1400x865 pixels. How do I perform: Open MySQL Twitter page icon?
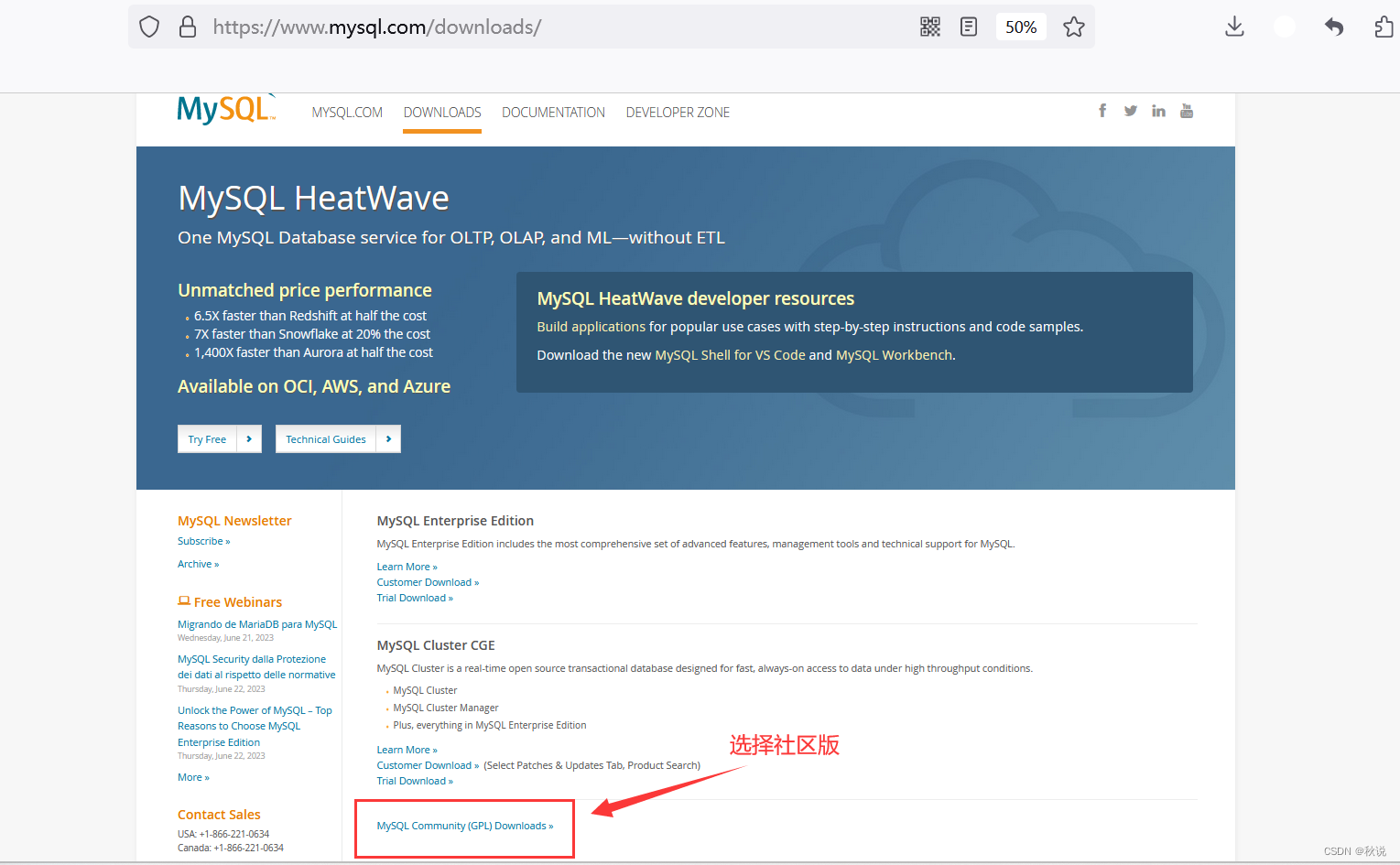click(1131, 111)
